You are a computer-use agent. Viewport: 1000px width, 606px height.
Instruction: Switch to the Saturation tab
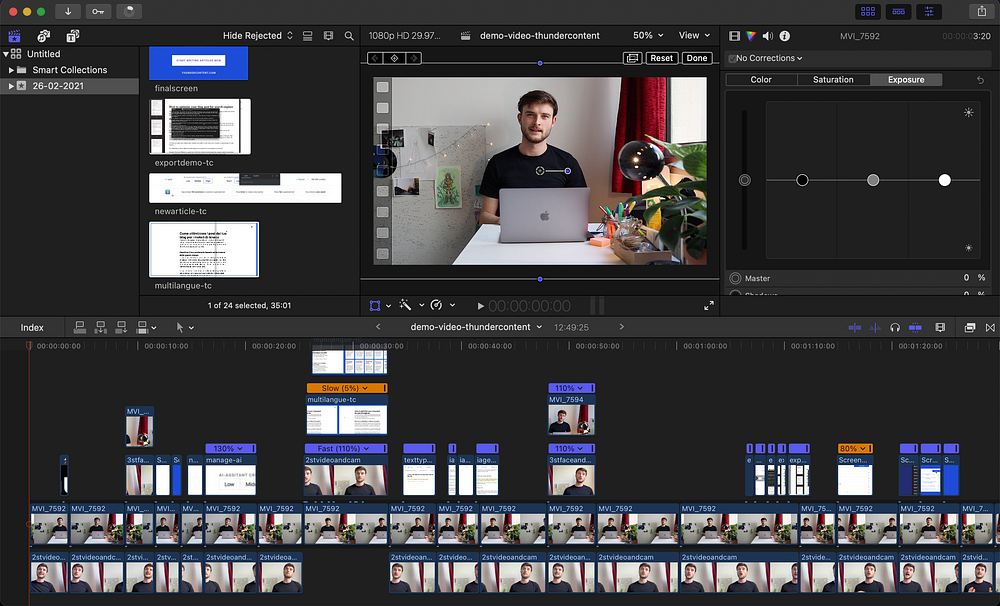pos(833,79)
